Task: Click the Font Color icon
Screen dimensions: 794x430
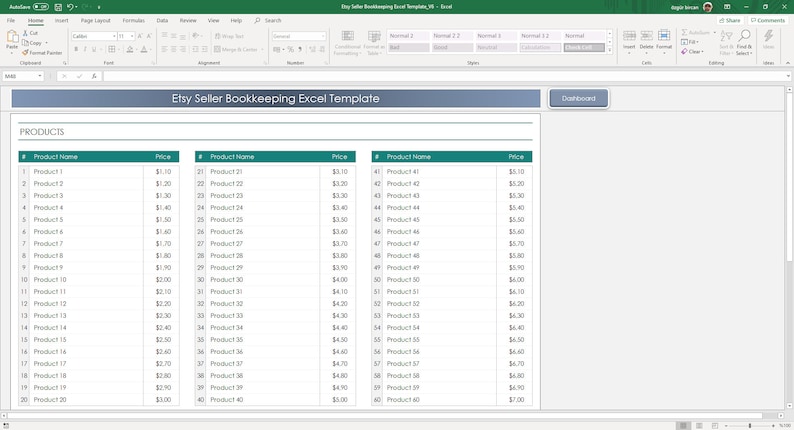Action: [144, 49]
